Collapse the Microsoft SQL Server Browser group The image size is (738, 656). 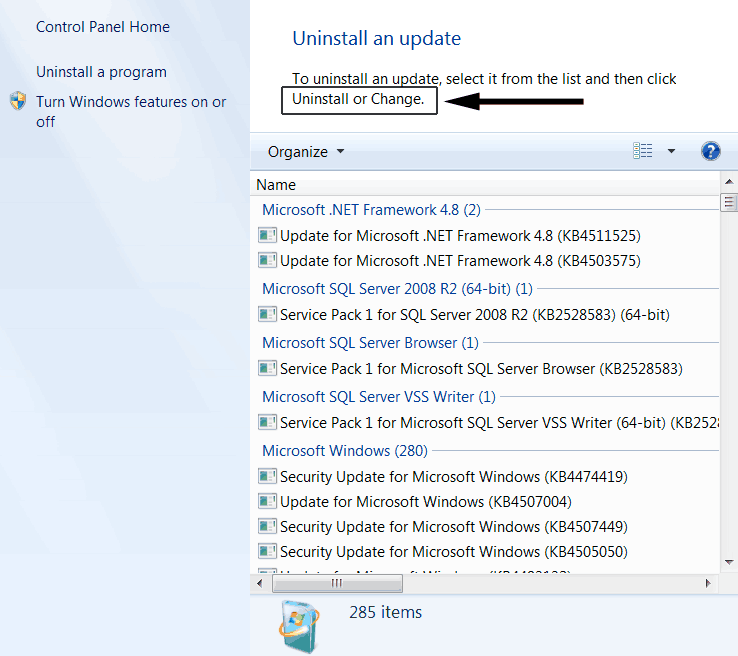[370, 343]
